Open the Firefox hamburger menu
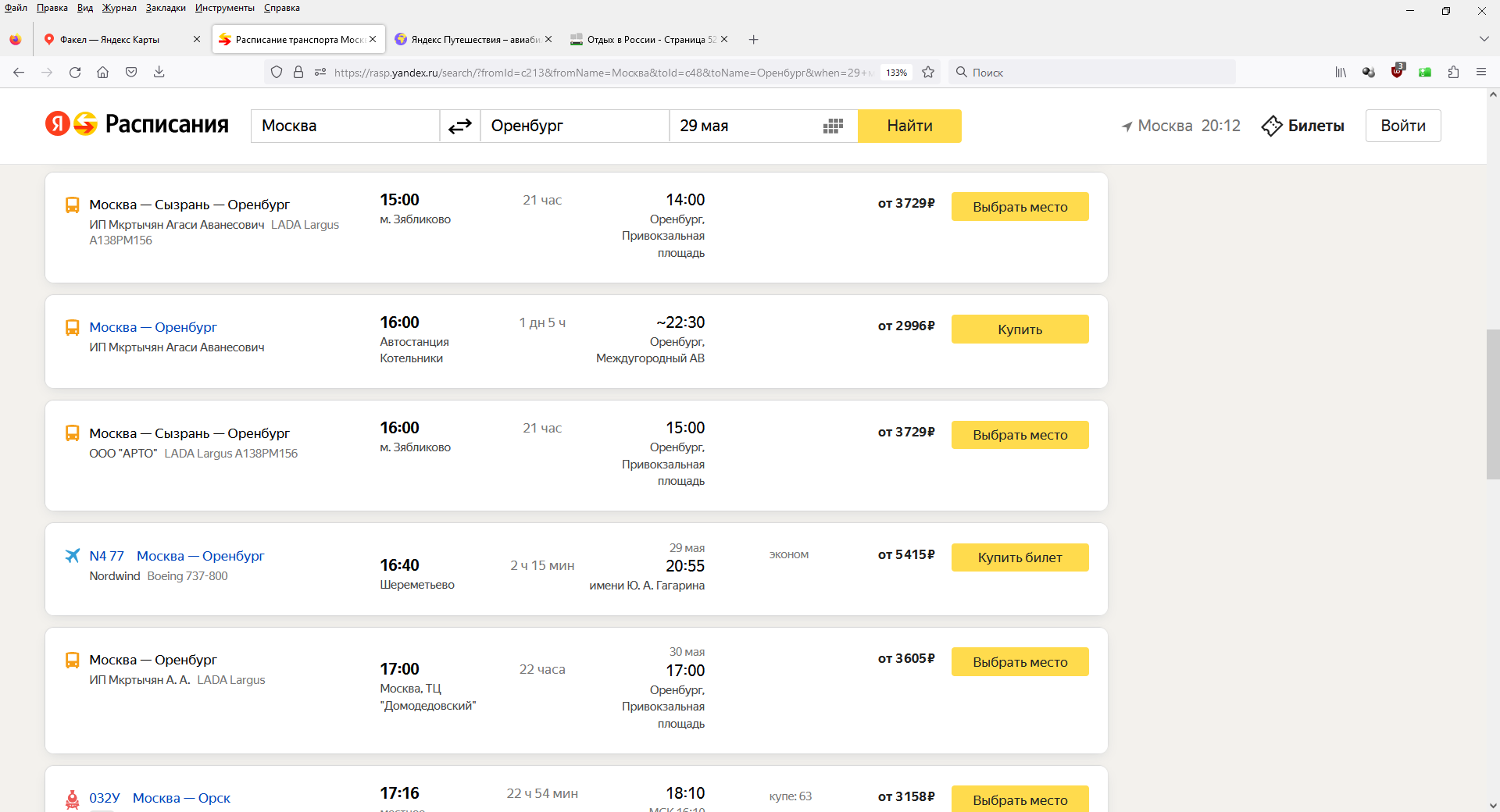The image size is (1500, 812). pyautogui.click(x=1481, y=72)
